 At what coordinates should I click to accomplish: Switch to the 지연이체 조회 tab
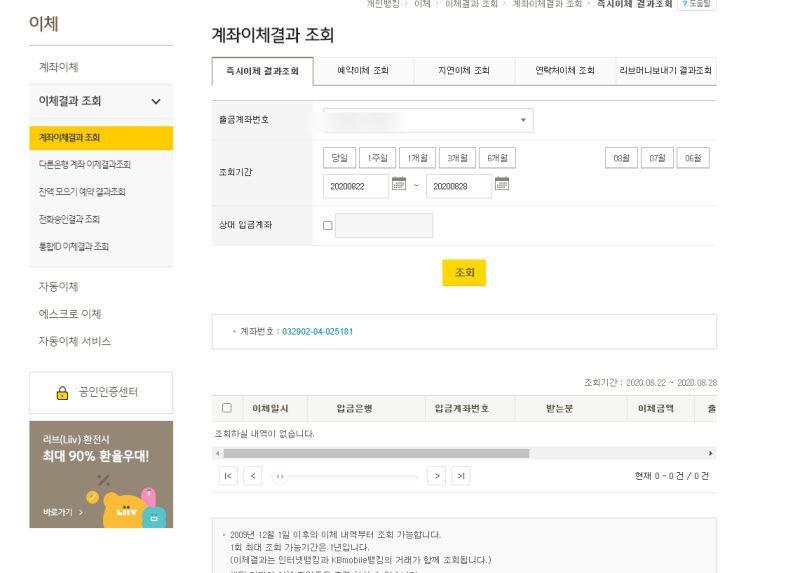click(464, 71)
